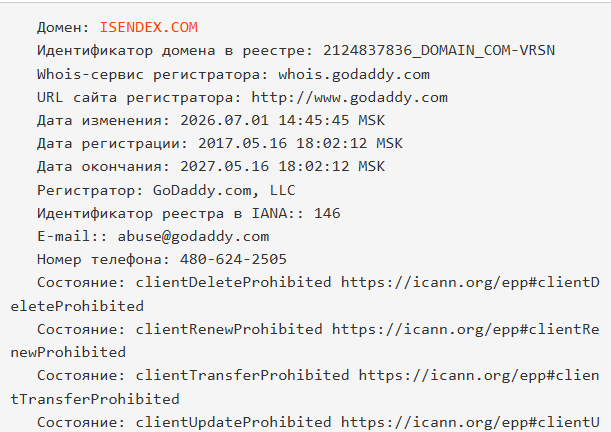Click the icann.org epp#clientRenewProhibited URL
Screen dimensions: 611x432
pos(466,329)
